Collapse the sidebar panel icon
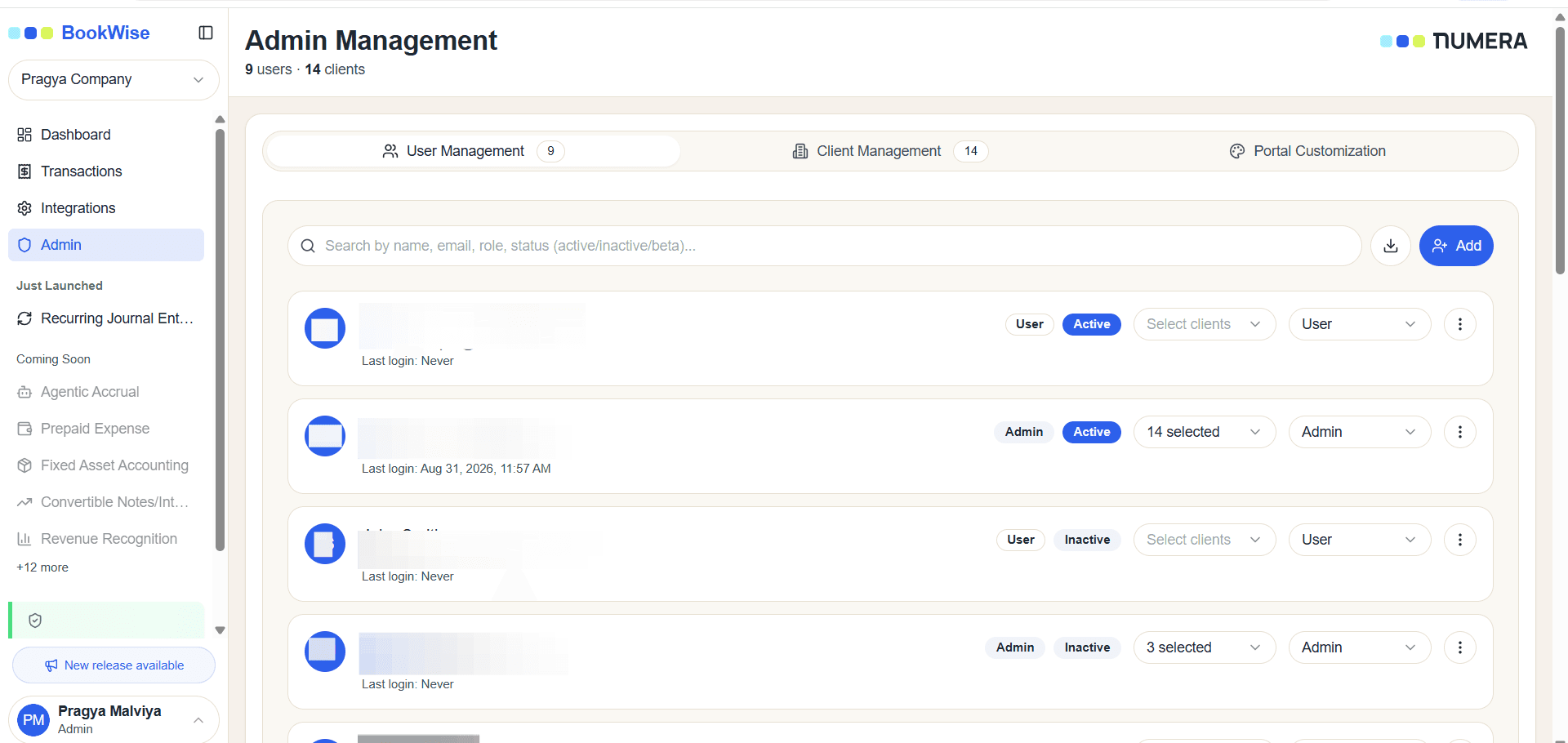 [x=206, y=33]
